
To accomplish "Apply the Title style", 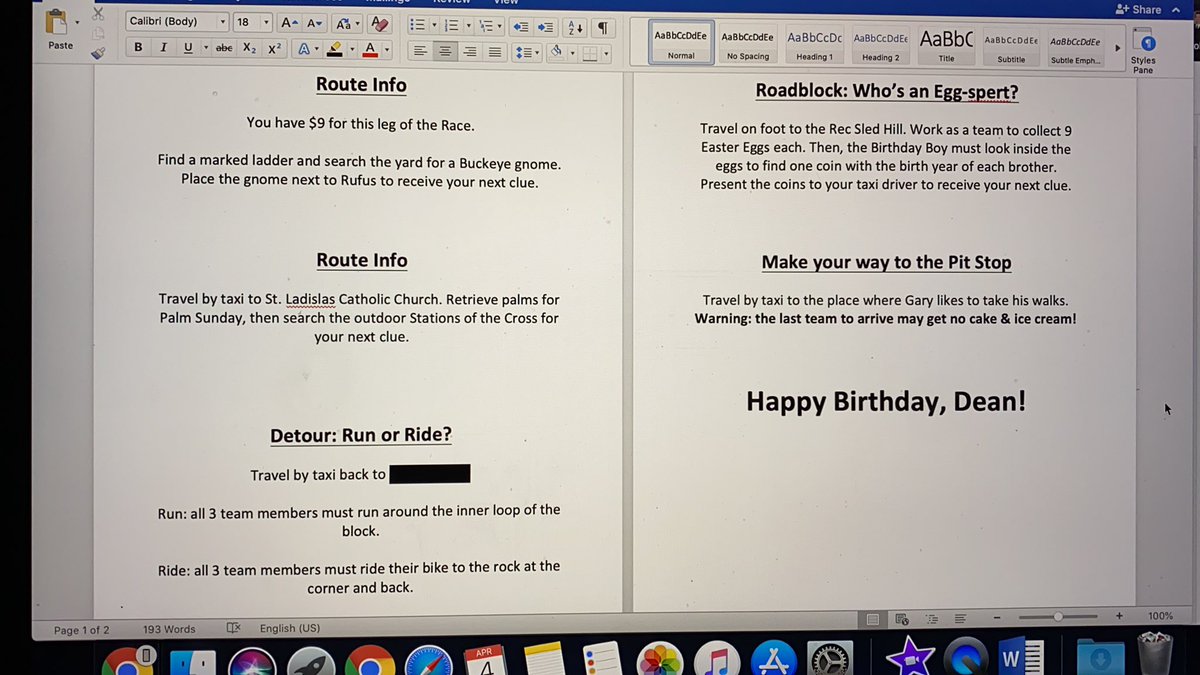I will point(946,45).
